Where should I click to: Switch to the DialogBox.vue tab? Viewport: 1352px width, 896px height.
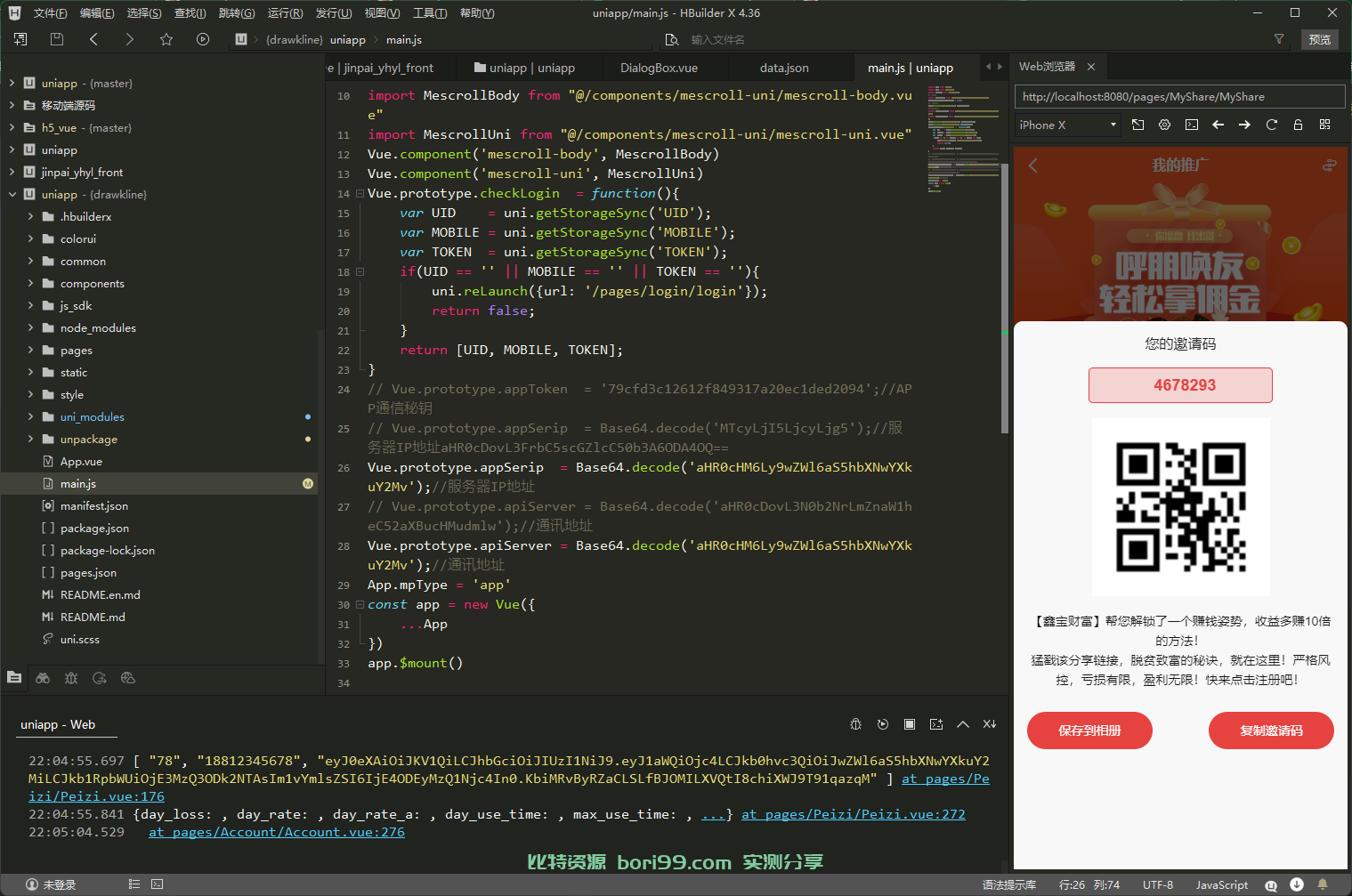[659, 68]
